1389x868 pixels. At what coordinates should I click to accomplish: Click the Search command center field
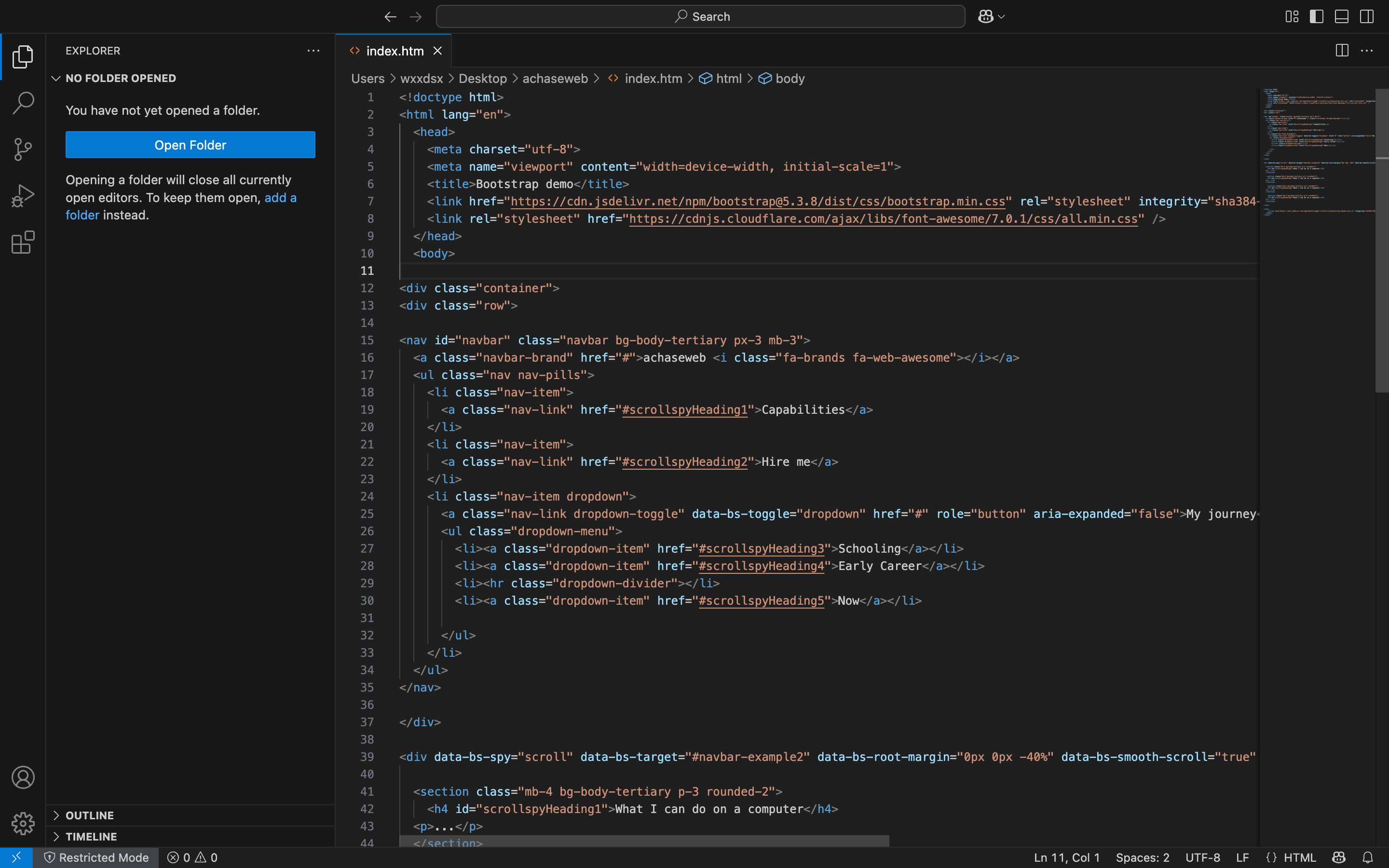coord(700,17)
